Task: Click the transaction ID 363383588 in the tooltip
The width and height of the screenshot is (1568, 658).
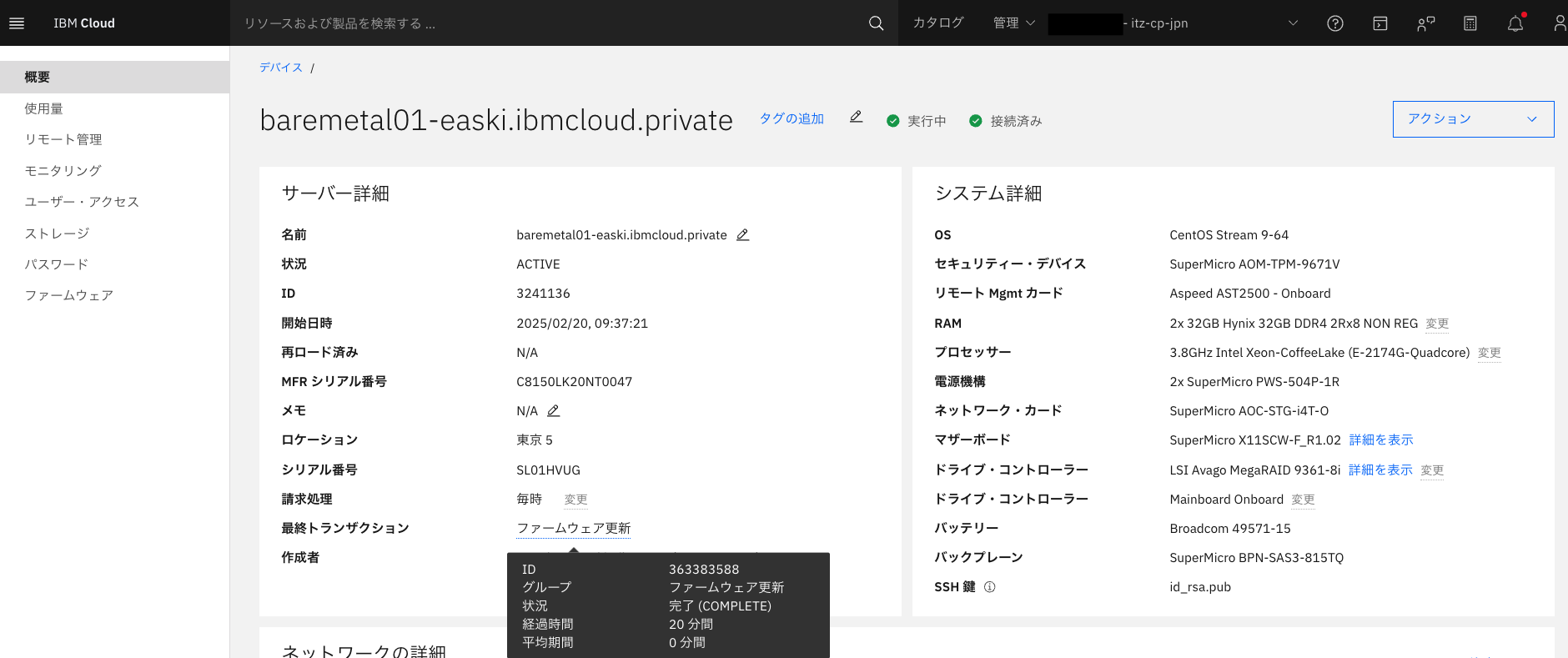Action: click(704, 570)
